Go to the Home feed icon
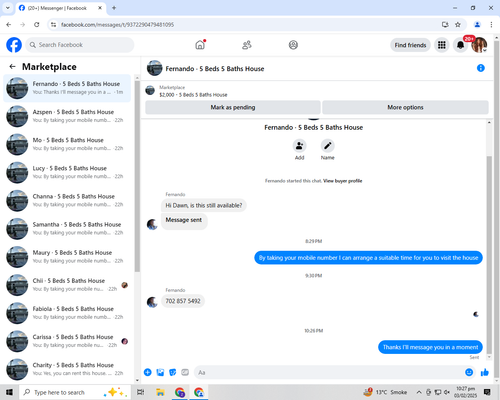Screen dimensions: 500x400 (x=200, y=45)
